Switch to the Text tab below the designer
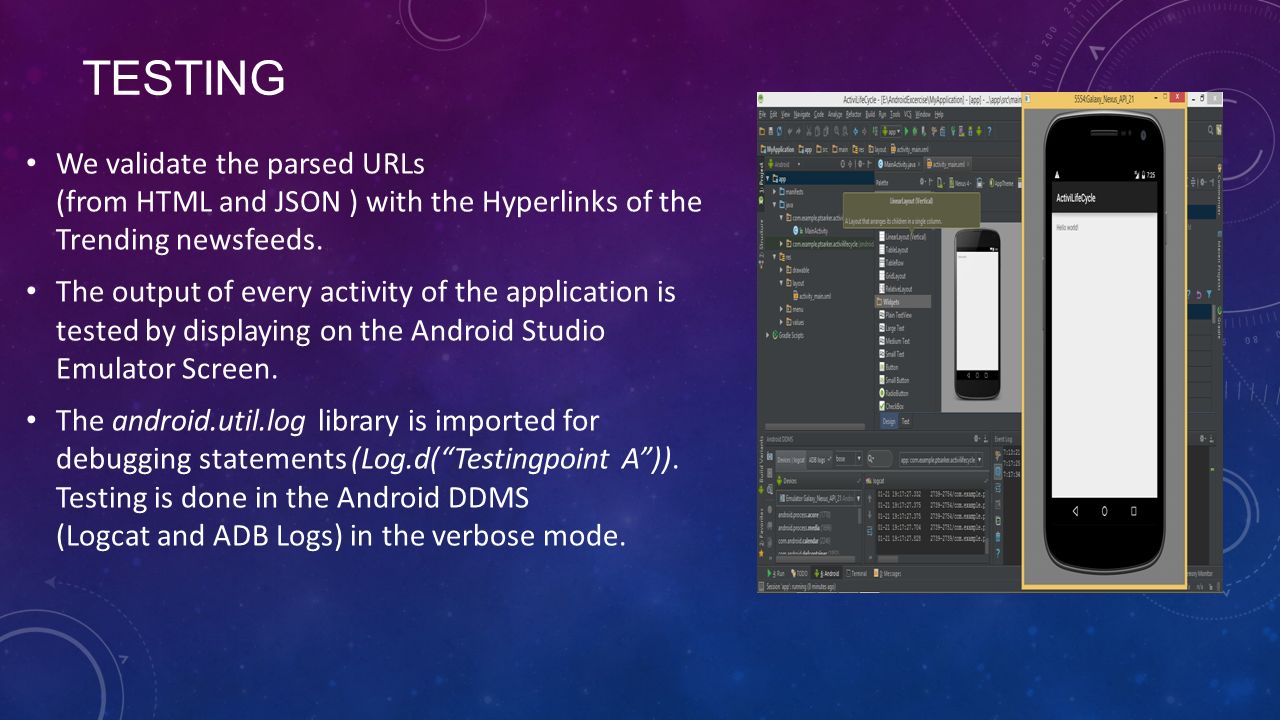 (x=906, y=422)
